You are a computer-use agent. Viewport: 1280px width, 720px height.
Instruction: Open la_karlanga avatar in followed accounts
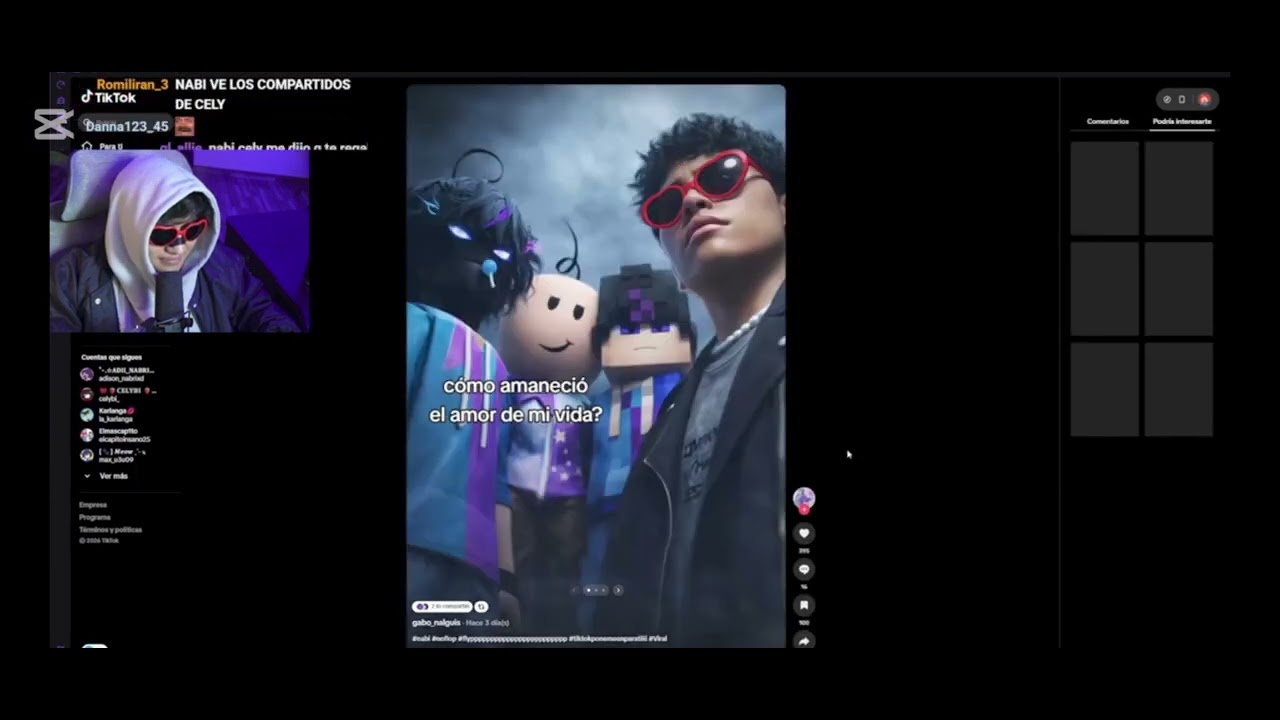87,414
